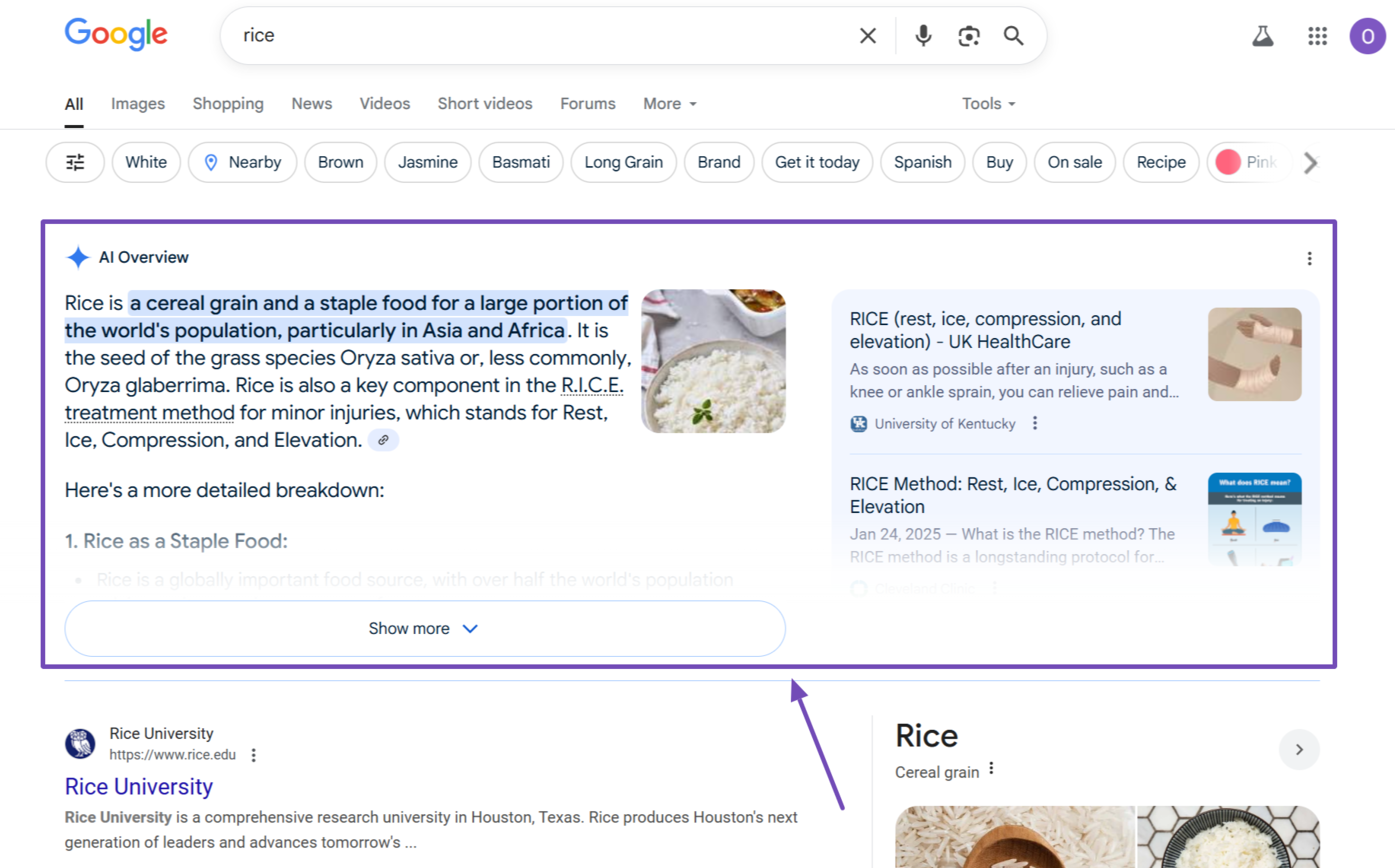
Task: Click the Google logo
Action: [116, 35]
